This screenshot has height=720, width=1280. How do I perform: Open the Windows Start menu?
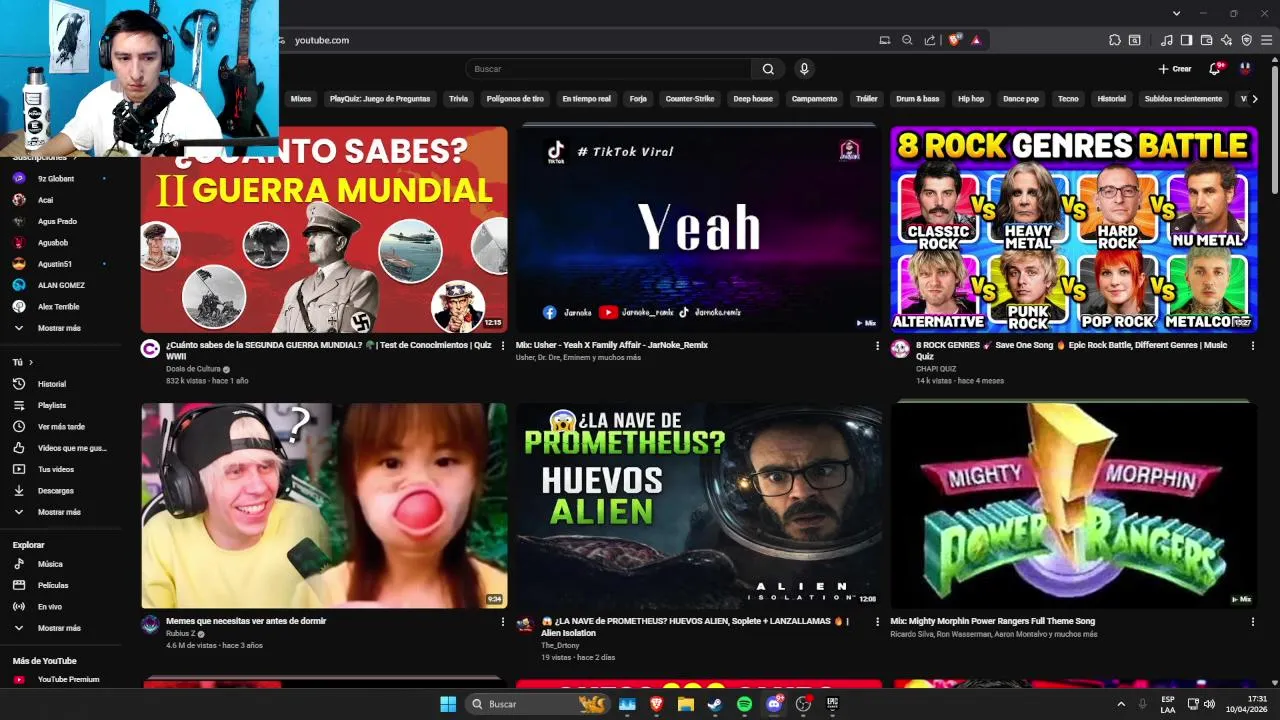pos(448,704)
